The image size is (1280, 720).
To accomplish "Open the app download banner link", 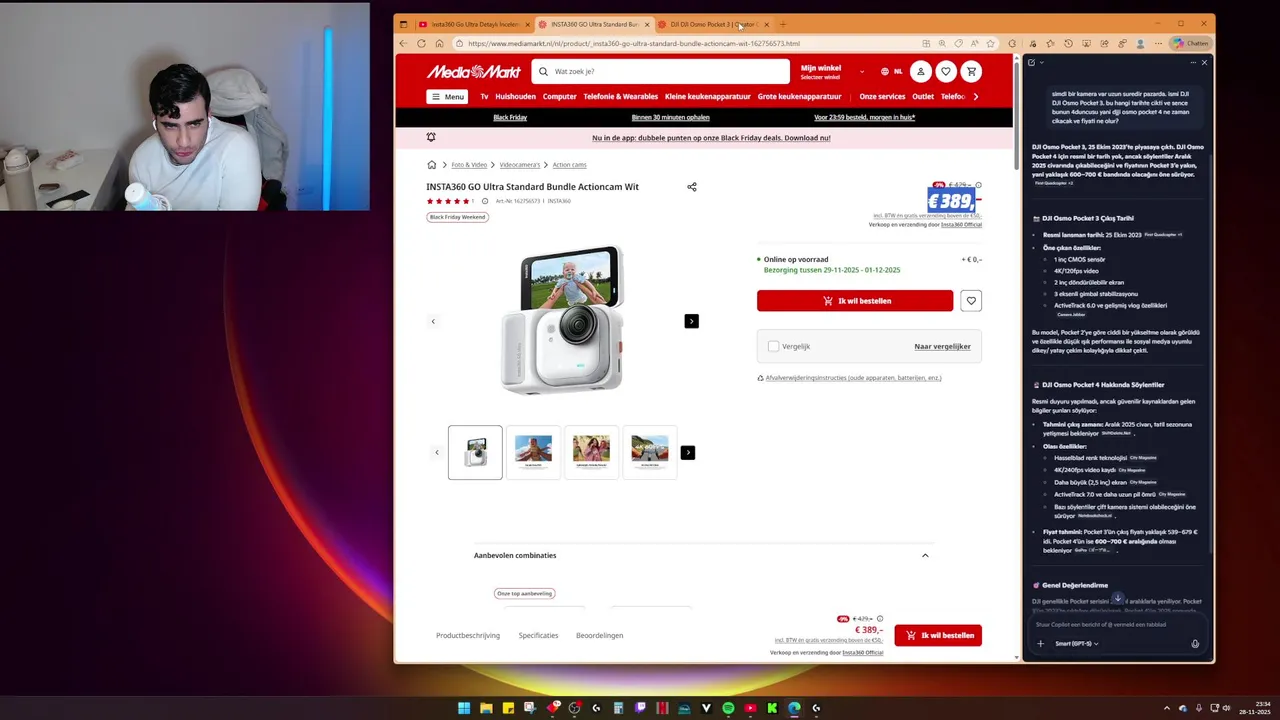I will coord(711,138).
